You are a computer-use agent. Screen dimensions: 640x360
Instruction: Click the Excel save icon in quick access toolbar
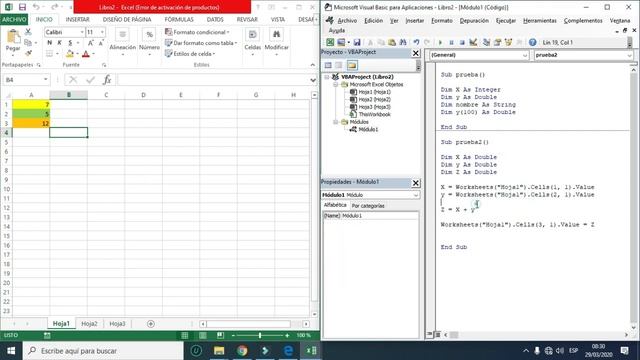point(22,7)
